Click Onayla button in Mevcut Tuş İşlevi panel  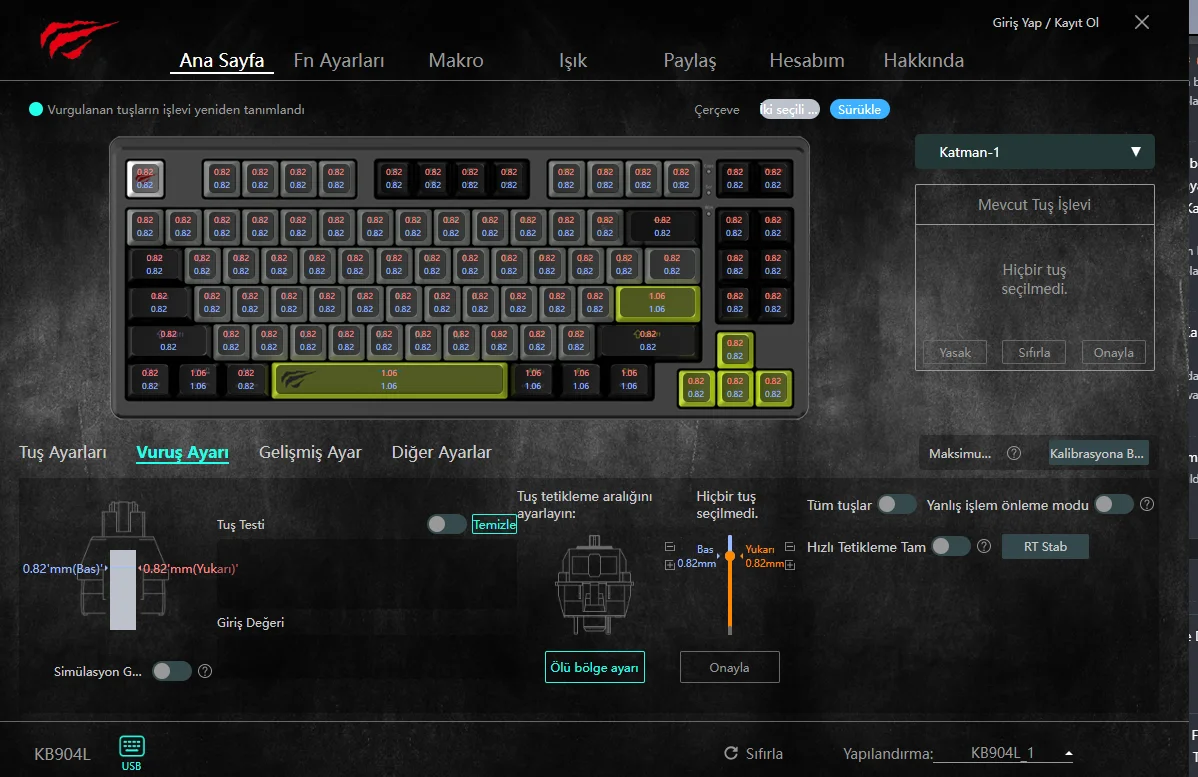[x=1114, y=352]
